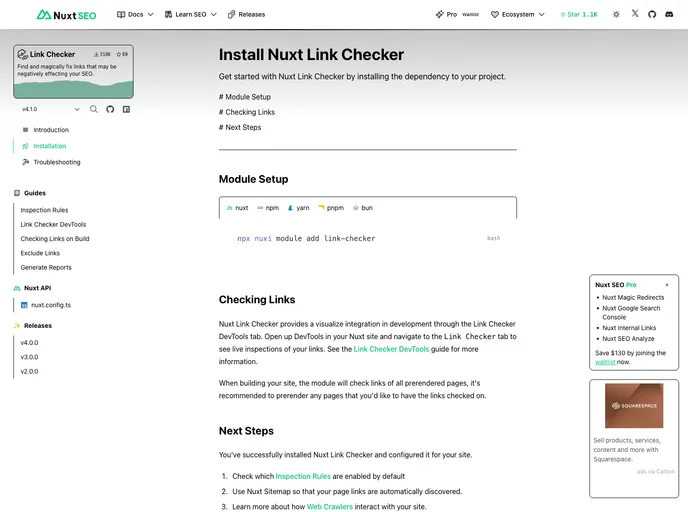Open the Pro waitlist nav item
688x512 pixels.
tap(457, 14)
